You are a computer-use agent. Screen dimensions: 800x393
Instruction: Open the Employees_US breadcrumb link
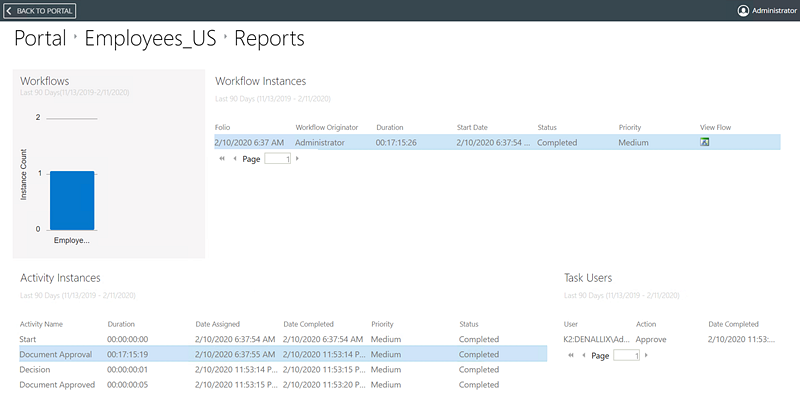click(x=150, y=38)
